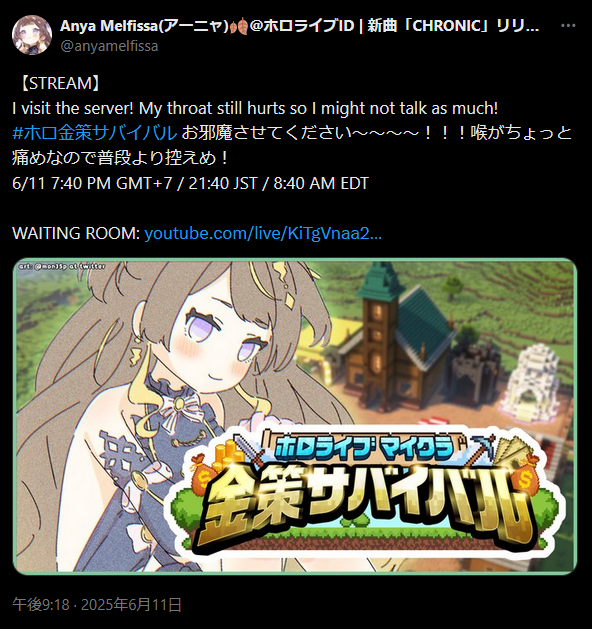
Task: Click the ホロライブ マイクラ banner in the logo
Action: coord(364,446)
